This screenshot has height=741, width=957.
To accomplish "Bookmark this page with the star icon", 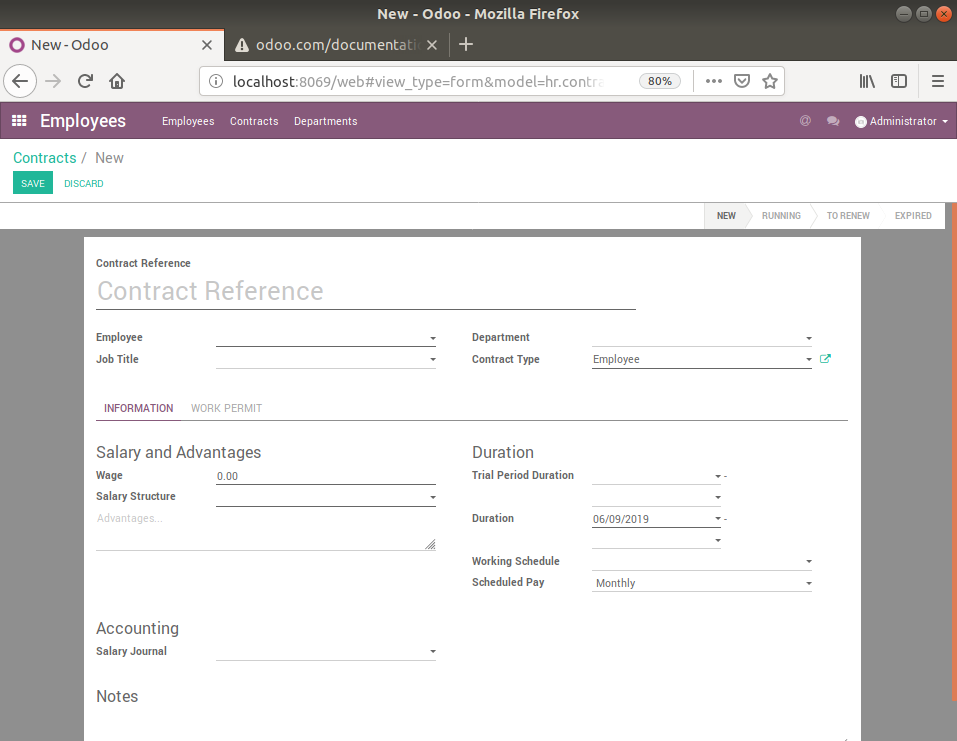I will point(770,81).
